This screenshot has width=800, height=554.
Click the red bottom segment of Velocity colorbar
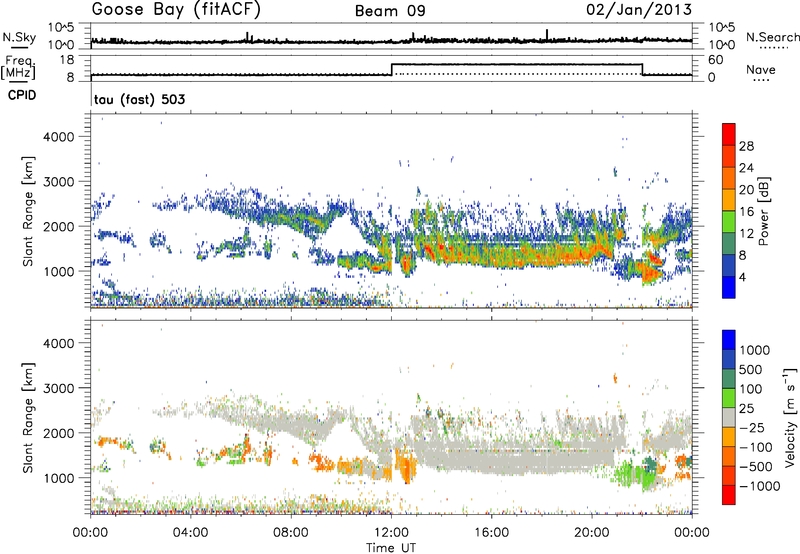(x=729, y=495)
